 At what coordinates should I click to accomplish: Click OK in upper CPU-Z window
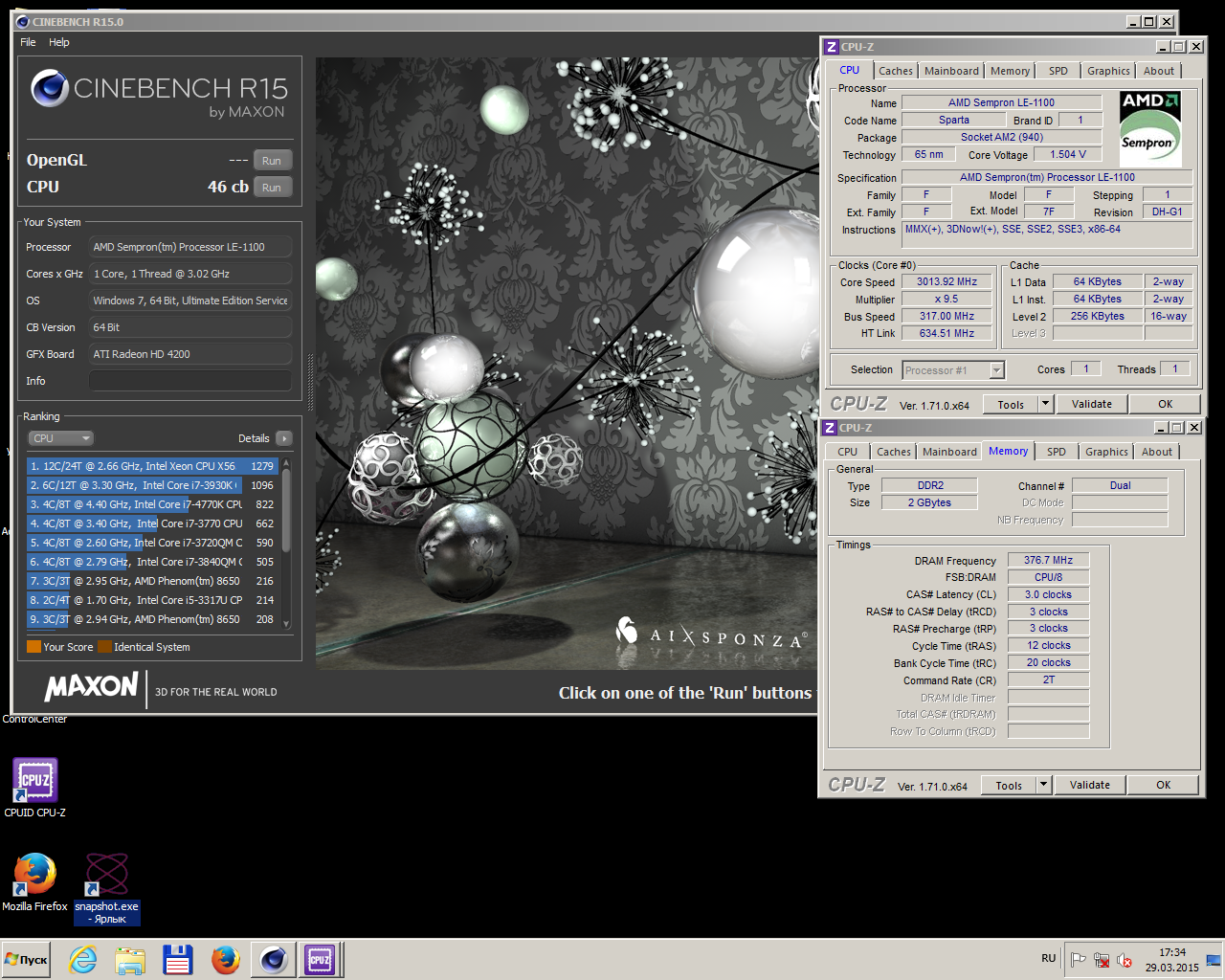[1166, 404]
